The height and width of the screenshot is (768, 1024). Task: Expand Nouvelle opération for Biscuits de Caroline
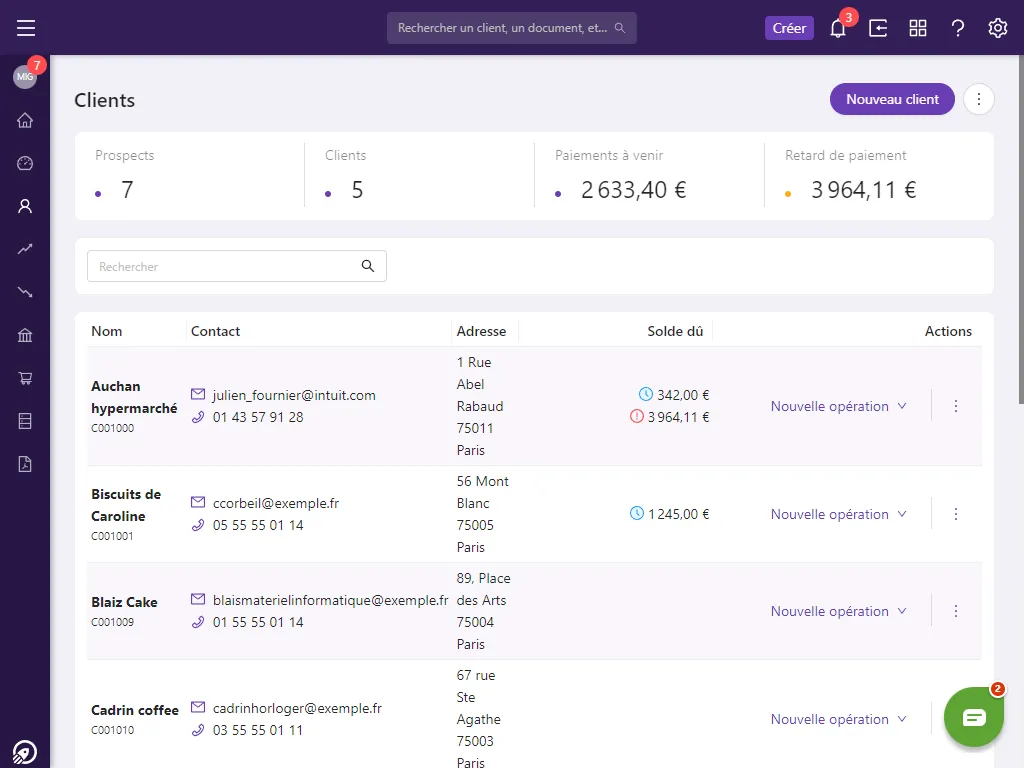click(x=839, y=514)
